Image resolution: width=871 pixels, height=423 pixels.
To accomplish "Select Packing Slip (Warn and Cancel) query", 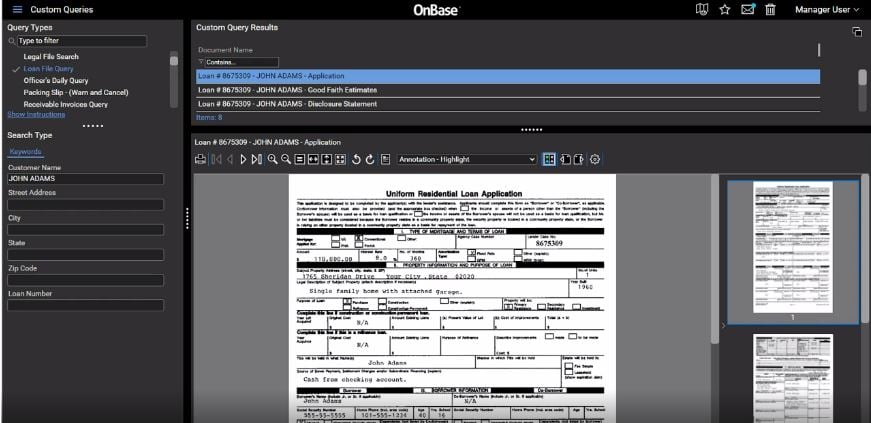I will 76,92.
